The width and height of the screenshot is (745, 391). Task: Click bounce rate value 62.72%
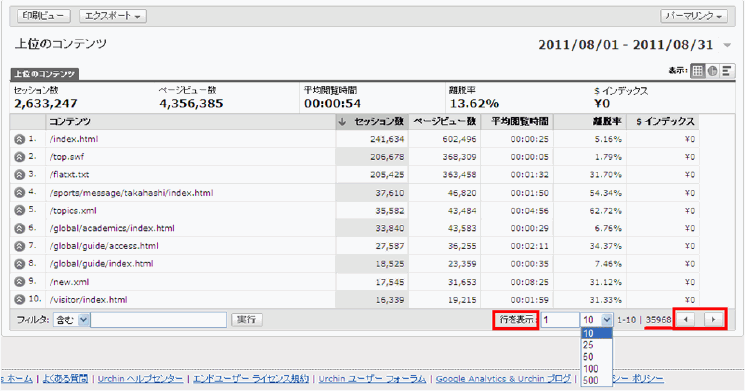(x=606, y=210)
